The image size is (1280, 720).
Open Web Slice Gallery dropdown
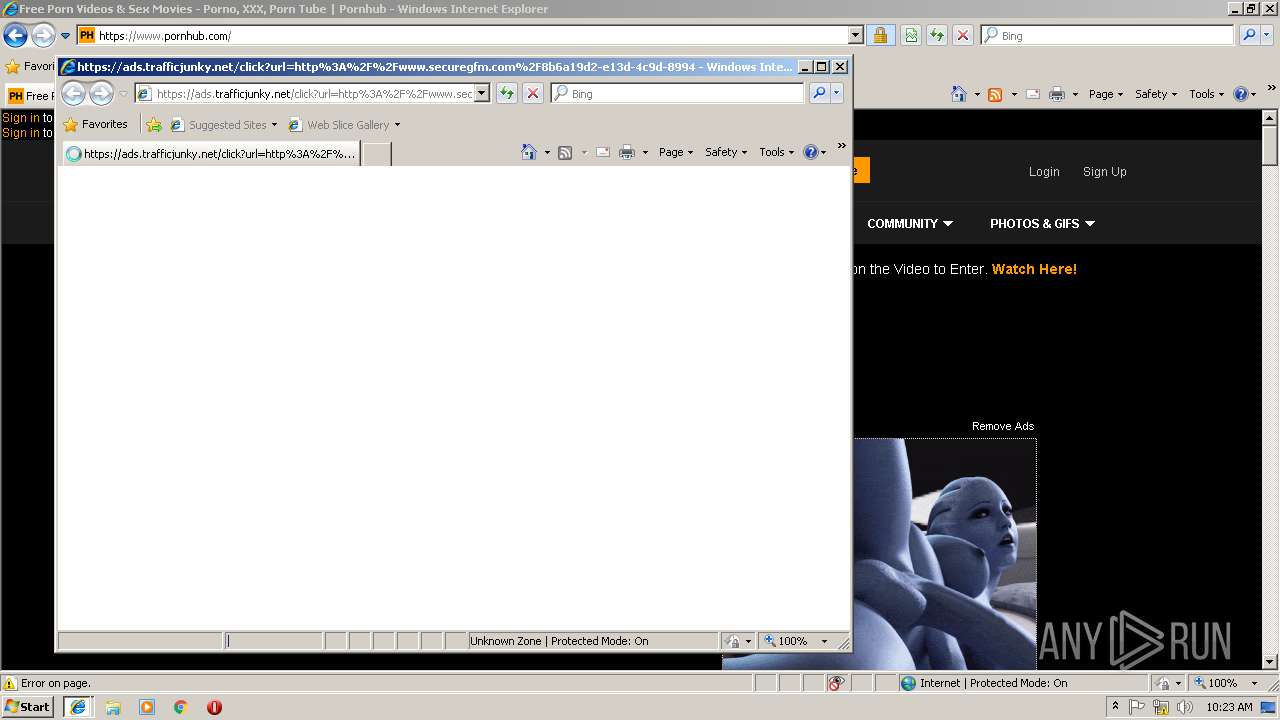[x=344, y=125]
